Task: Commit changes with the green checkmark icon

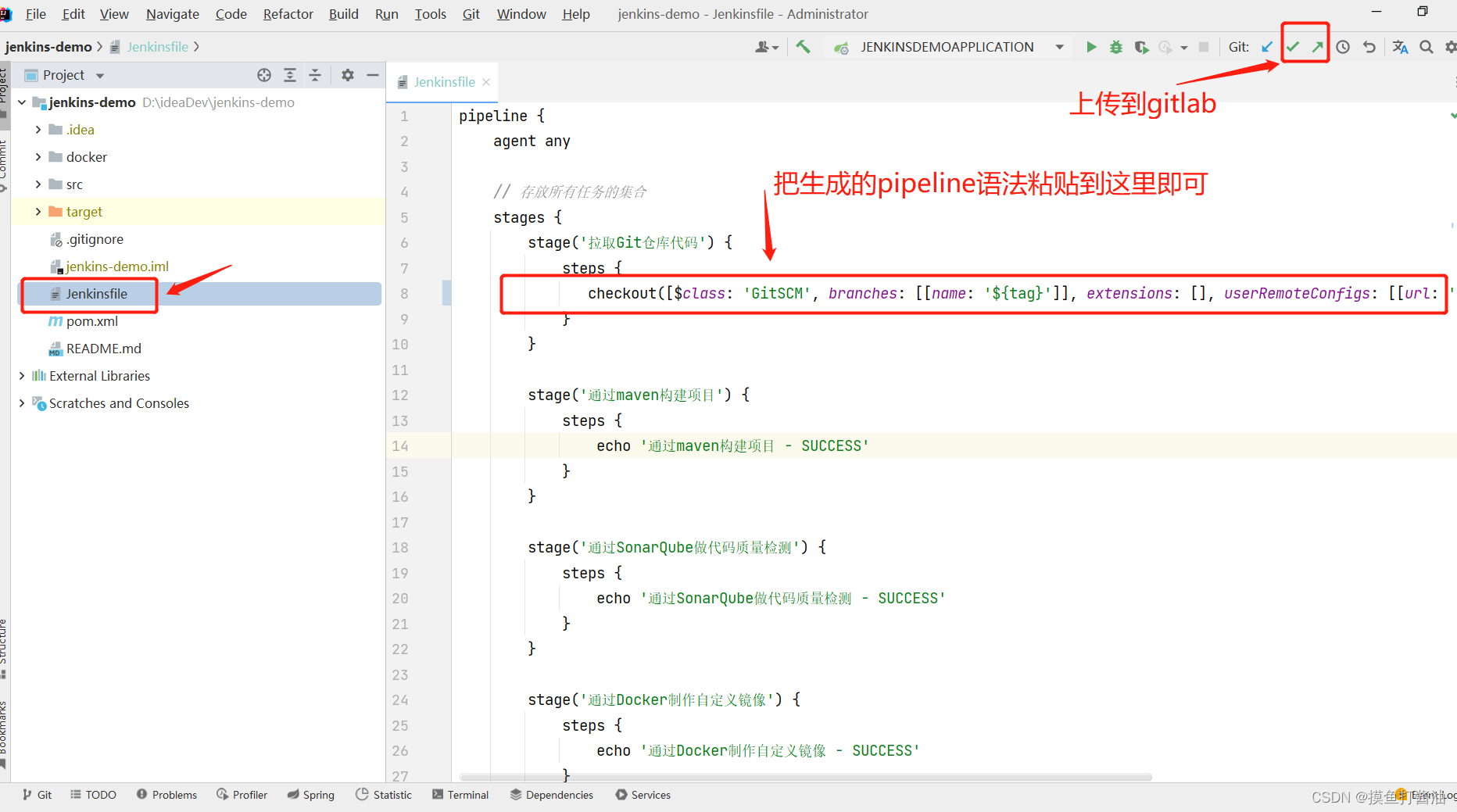Action: 1293,47
